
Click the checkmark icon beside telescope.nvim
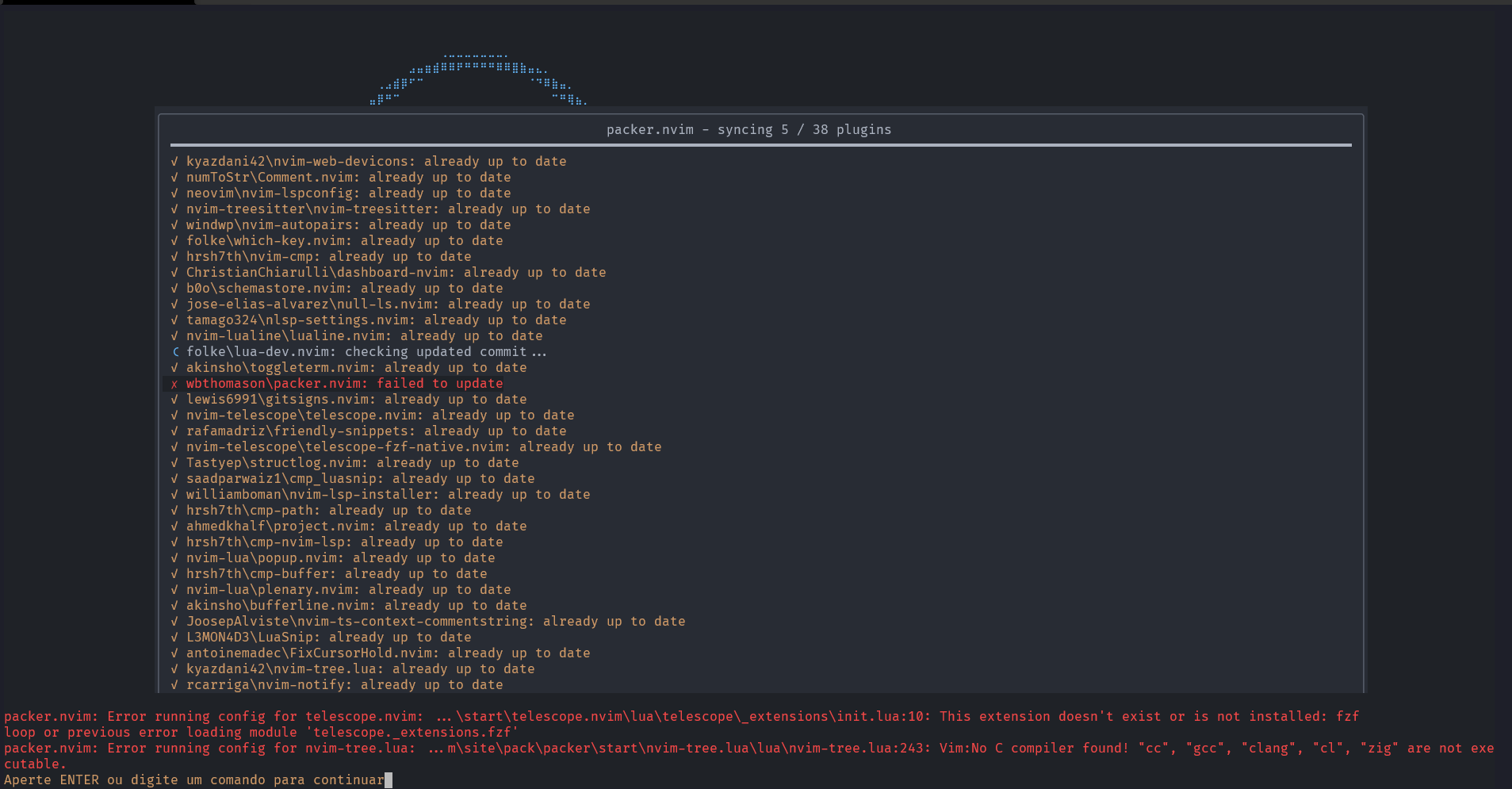pyautogui.click(x=175, y=415)
